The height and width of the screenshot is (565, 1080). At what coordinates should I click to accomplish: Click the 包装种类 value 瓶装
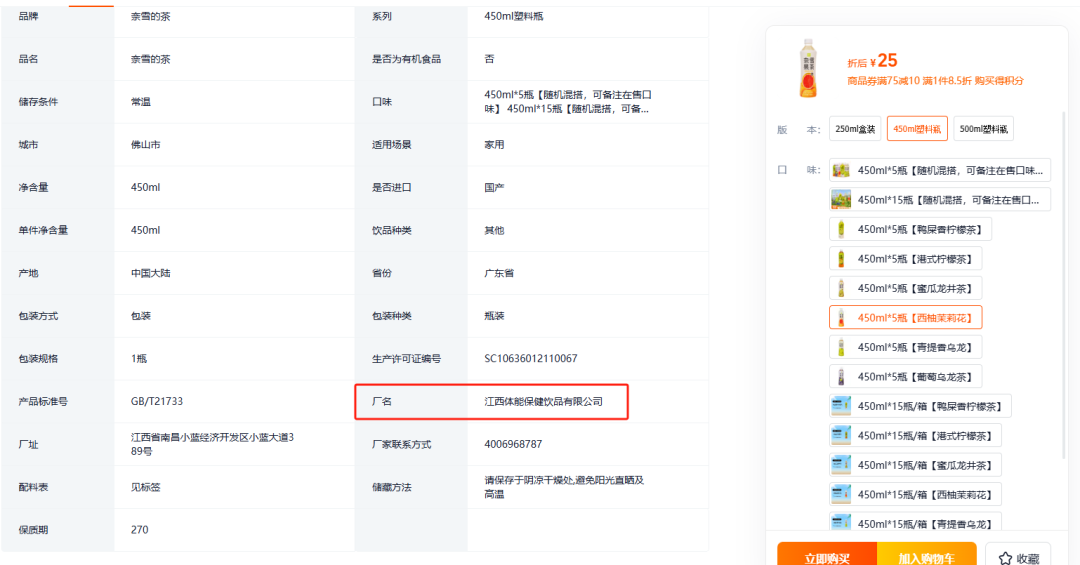tap(494, 316)
